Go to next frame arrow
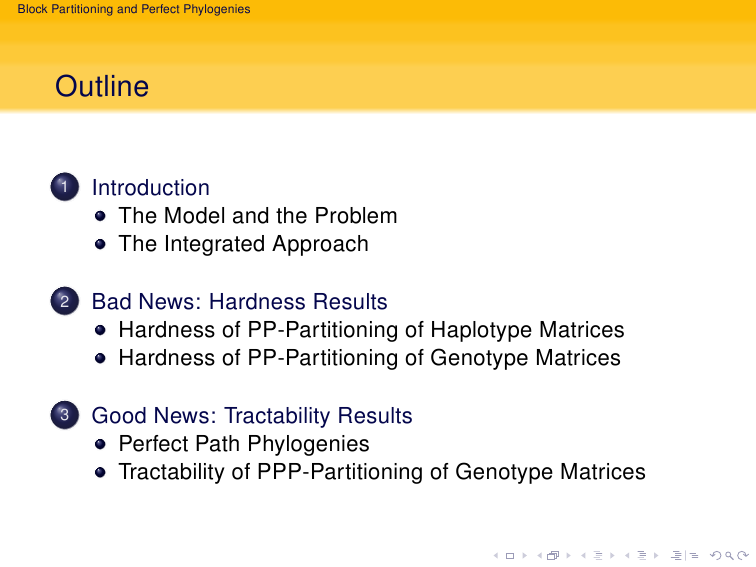Image resolution: width=756 pixels, height=567 pixels. (569, 556)
